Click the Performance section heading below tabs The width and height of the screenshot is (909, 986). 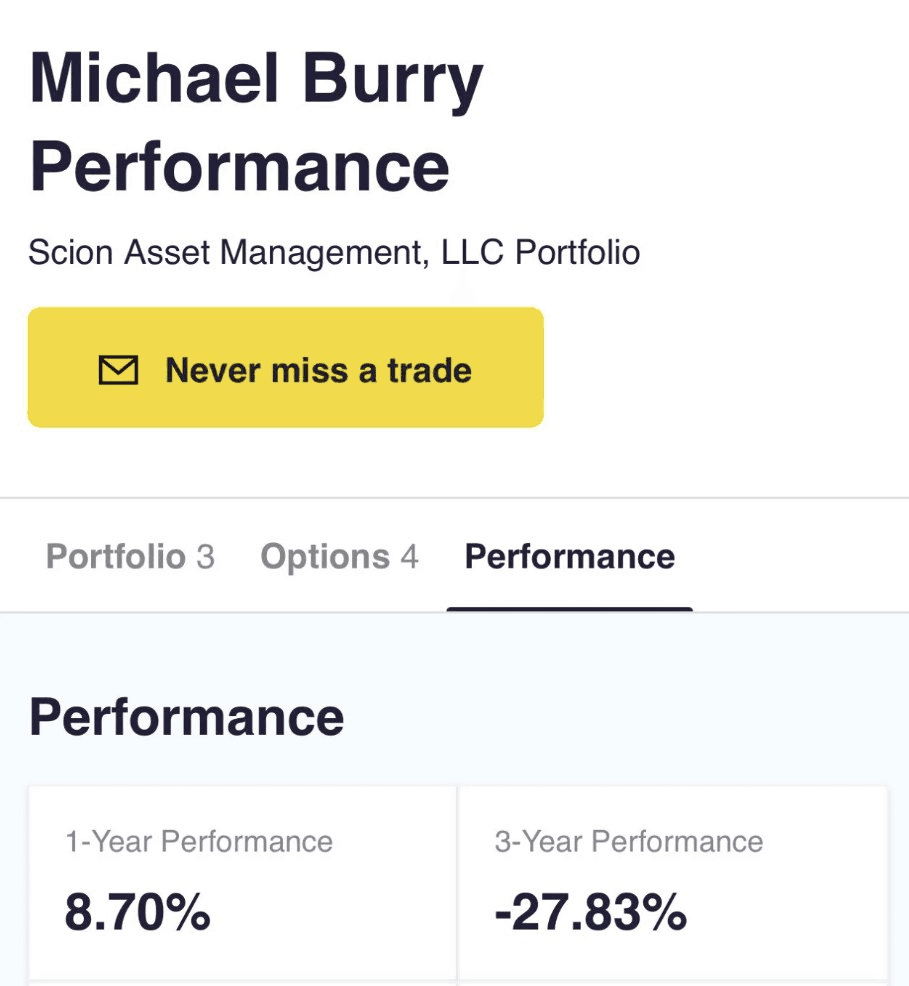tap(187, 717)
